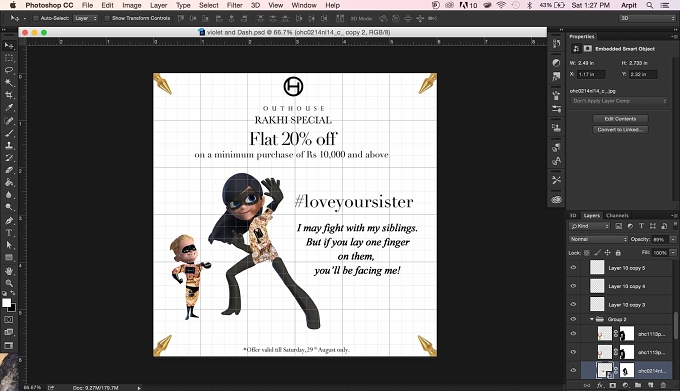Activate the Zoom tool
This screenshot has width=680, height=391.
pyautogui.click(x=9, y=283)
